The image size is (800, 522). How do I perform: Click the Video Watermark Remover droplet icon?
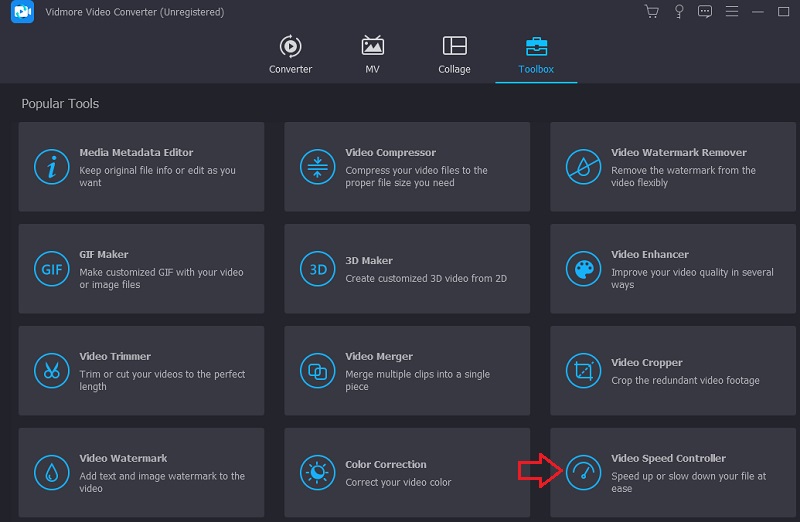click(x=583, y=167)
